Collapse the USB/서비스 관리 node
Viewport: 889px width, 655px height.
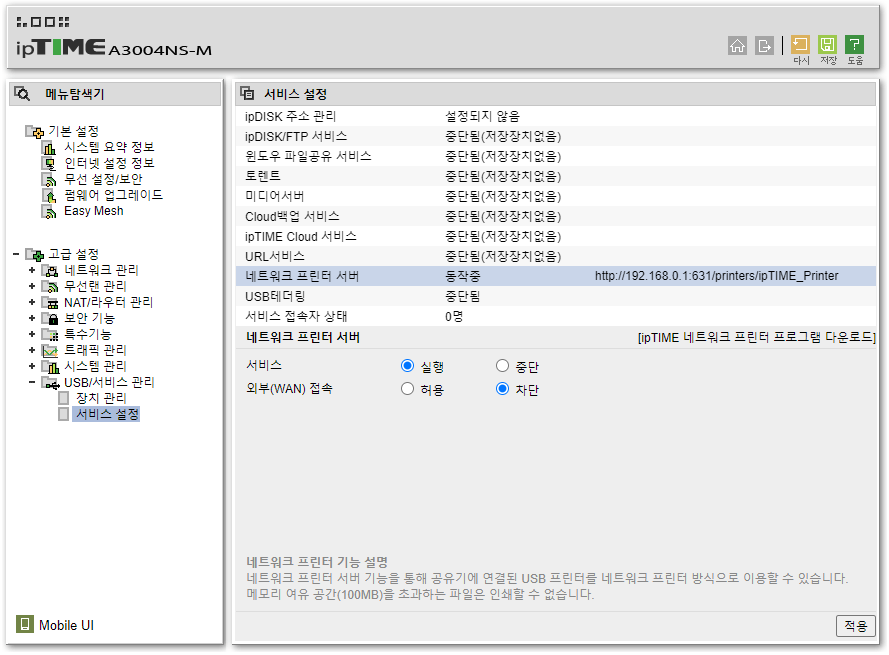tap(32, 382)
